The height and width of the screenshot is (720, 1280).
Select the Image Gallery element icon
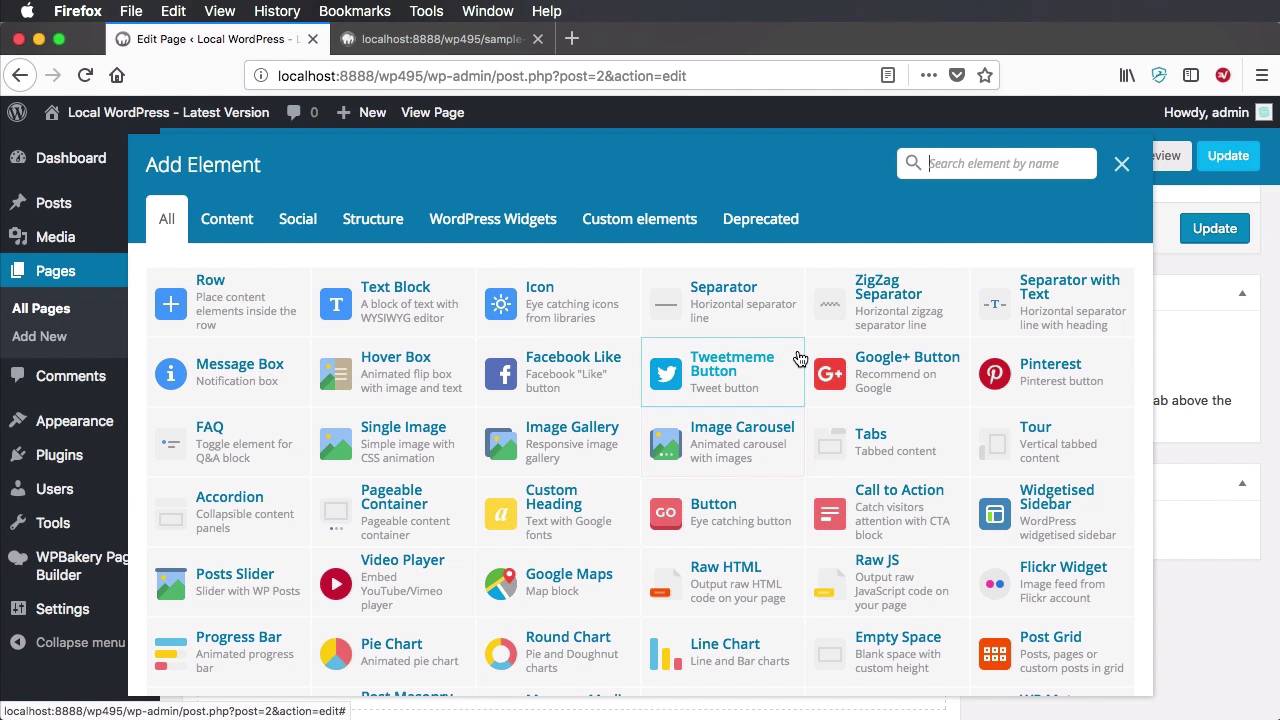click(x=501, y=443)
